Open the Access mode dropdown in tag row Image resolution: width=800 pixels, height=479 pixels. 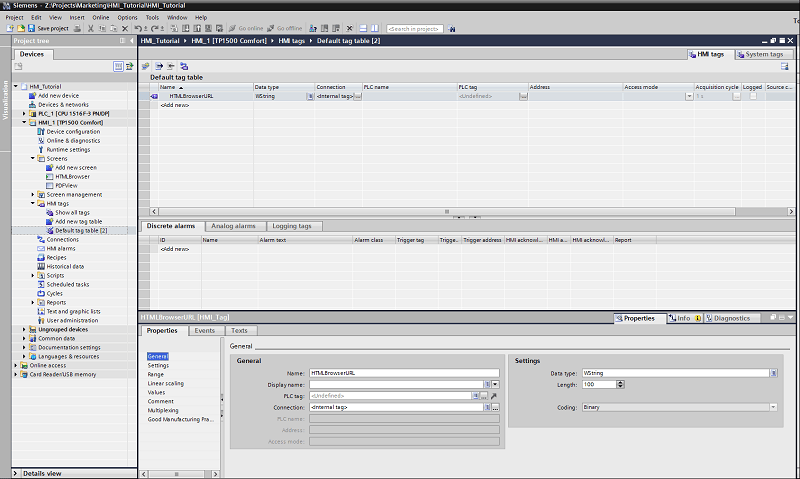689,96
